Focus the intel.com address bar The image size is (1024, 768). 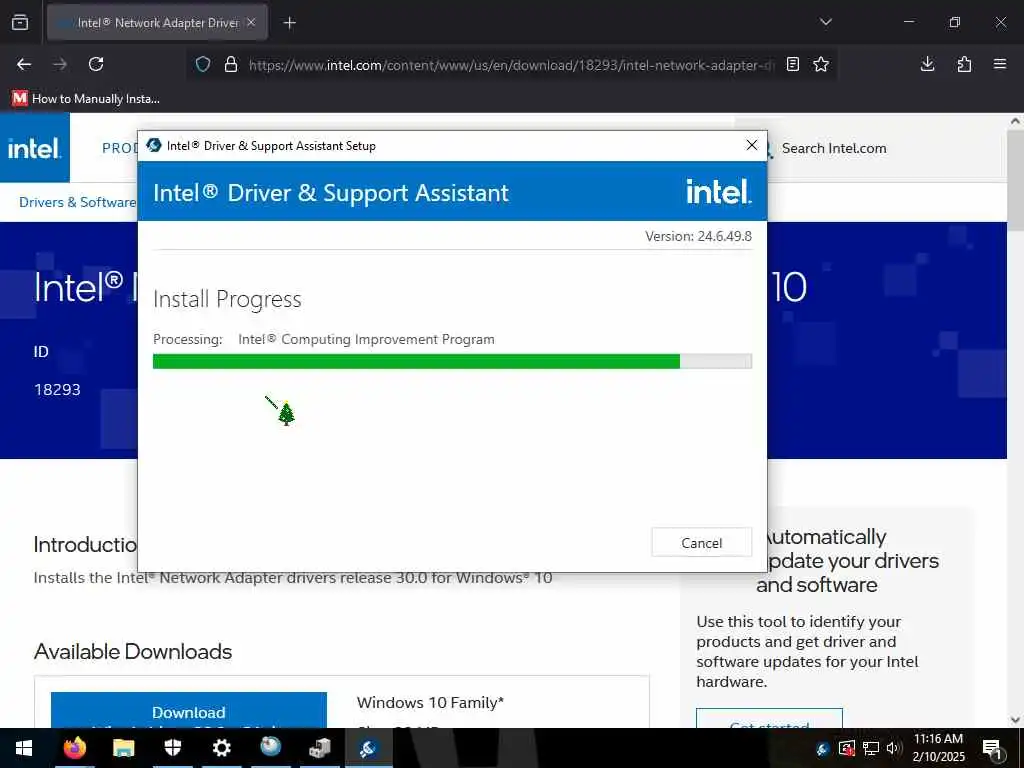pos(511,65)
